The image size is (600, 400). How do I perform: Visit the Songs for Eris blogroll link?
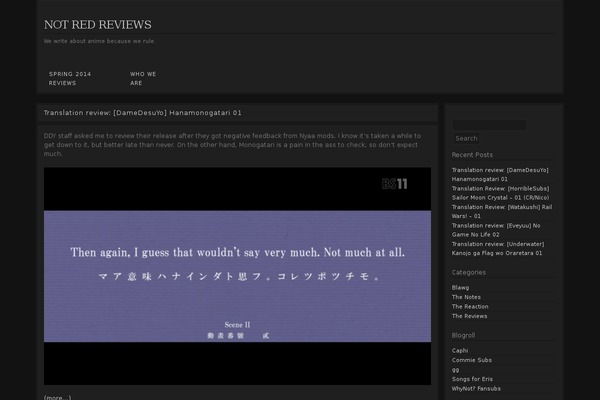click(x=472, y=379)
